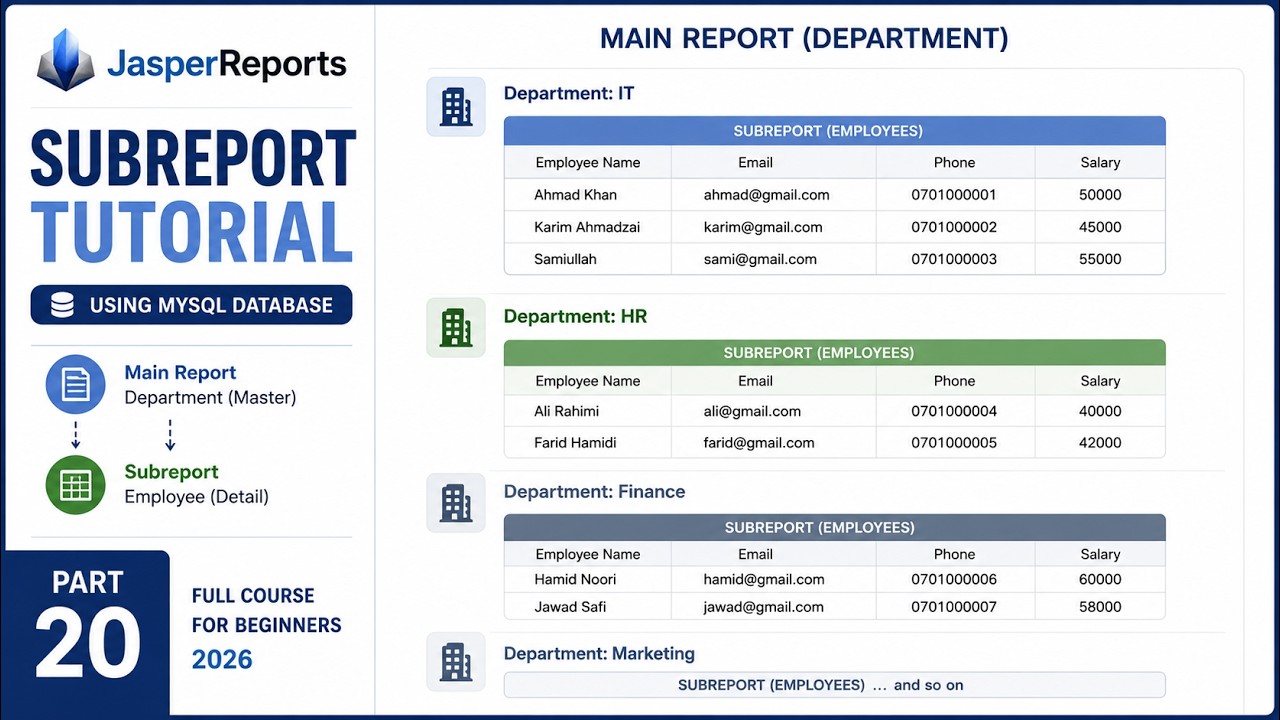Select the Samiullah name cell
This screenshot has height=720, width=1280.
[x=565, y=259]
